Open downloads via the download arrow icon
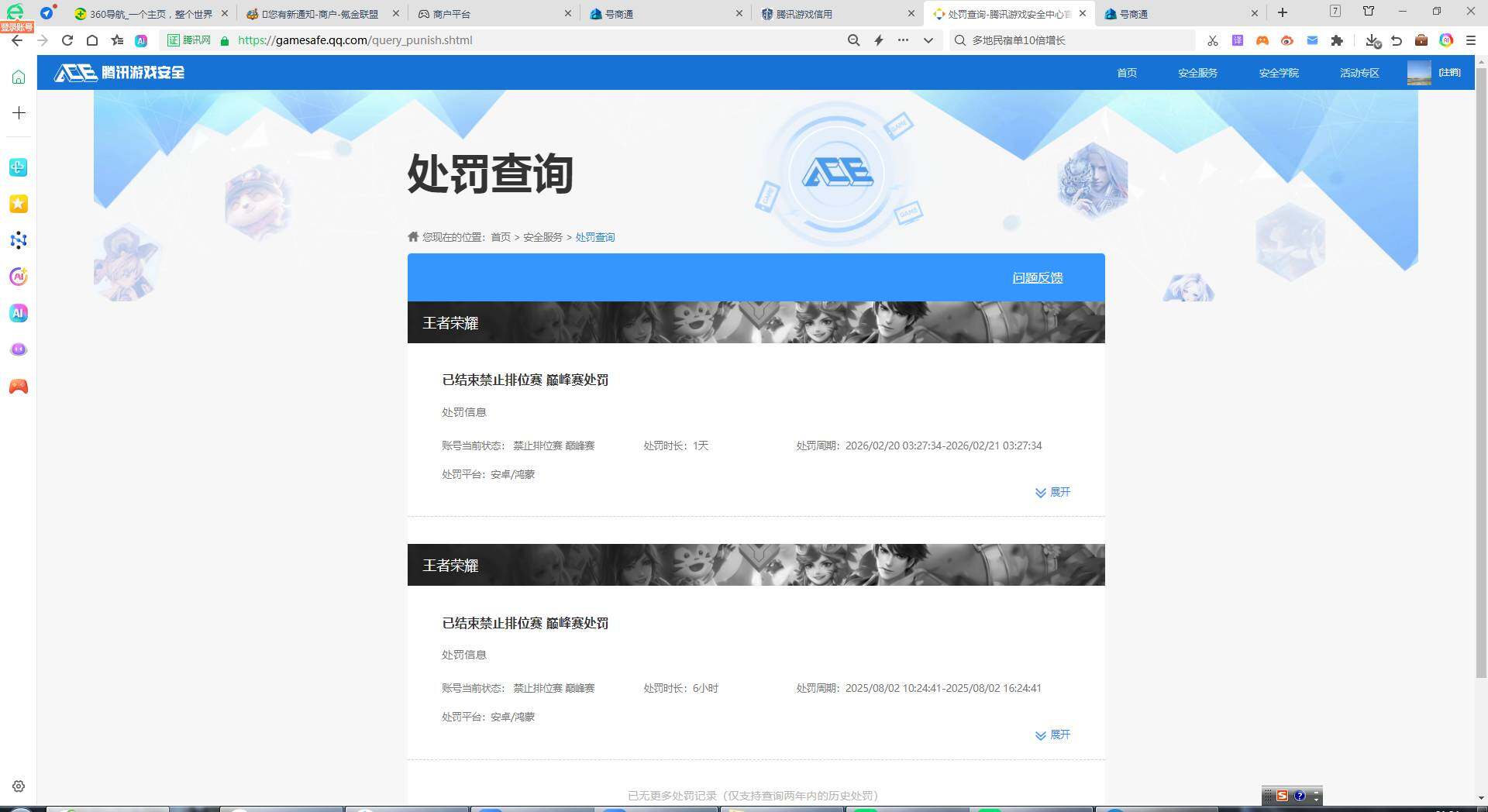The height and width of the screenshot is (812, 1488). (x=1371, y=40)
